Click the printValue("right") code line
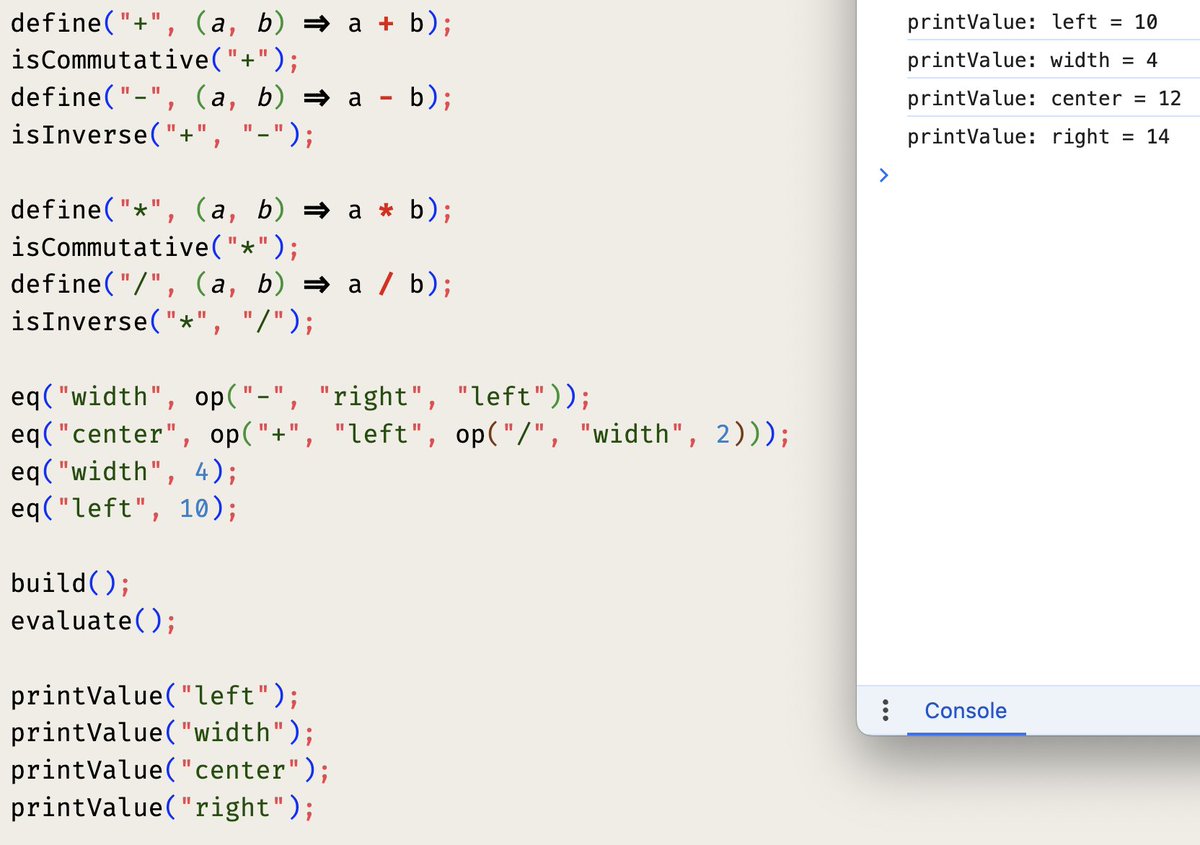The image size is (1200, 845). click(x=163, y=807)
